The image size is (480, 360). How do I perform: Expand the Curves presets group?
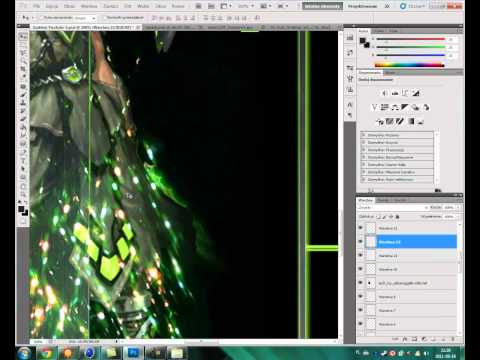[364, 142]
